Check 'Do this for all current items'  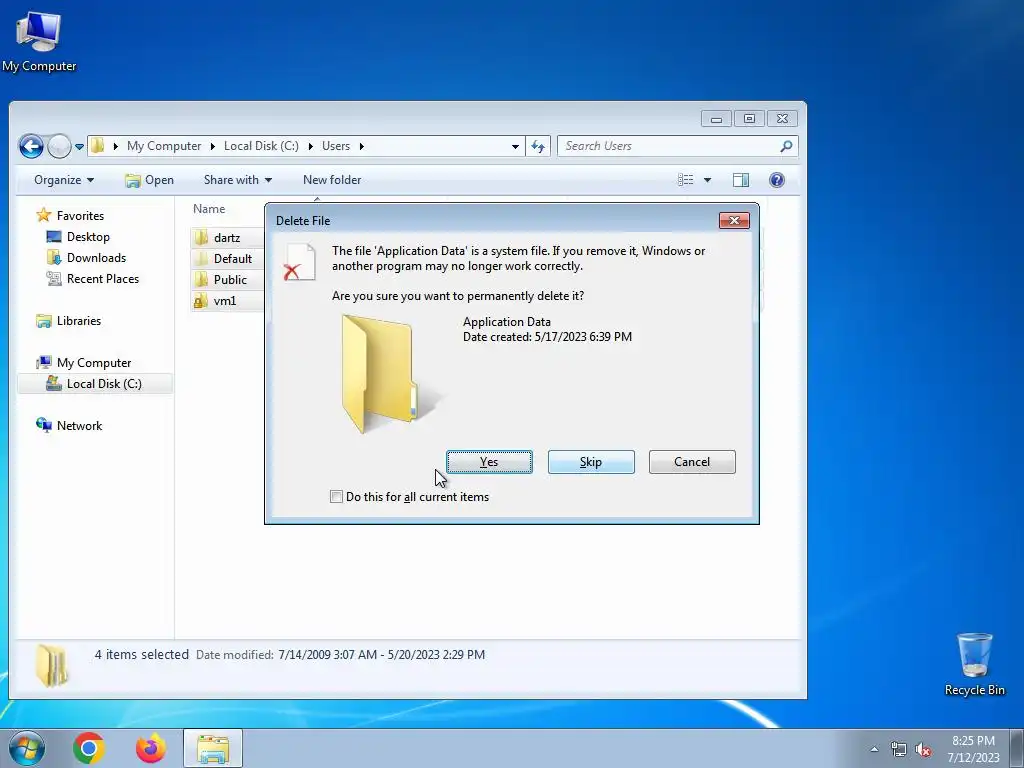coord(336,496)
